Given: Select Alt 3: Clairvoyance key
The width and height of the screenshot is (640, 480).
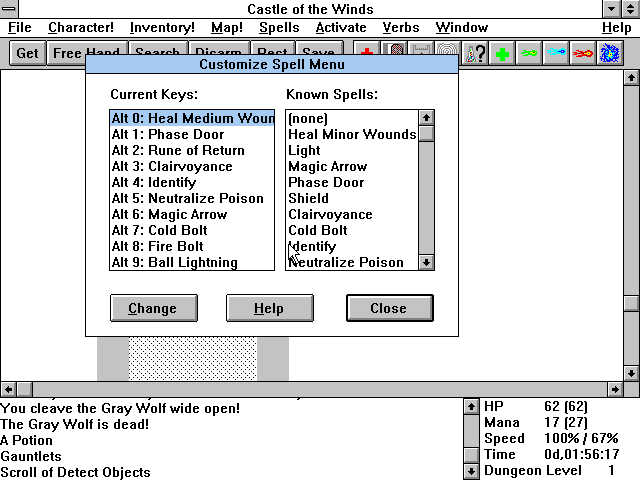Looking at the screenshot, I should (192, 167).
